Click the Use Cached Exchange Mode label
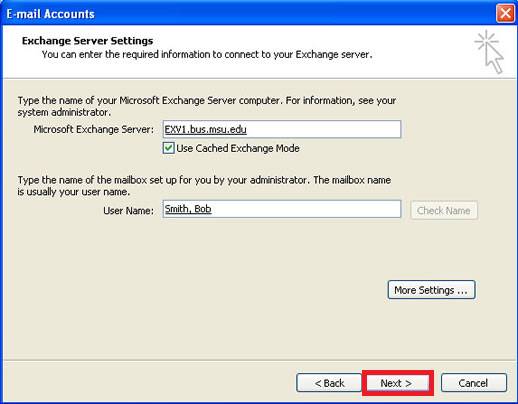518x404 pixels. pyautogui.click(x=238, y=148)
